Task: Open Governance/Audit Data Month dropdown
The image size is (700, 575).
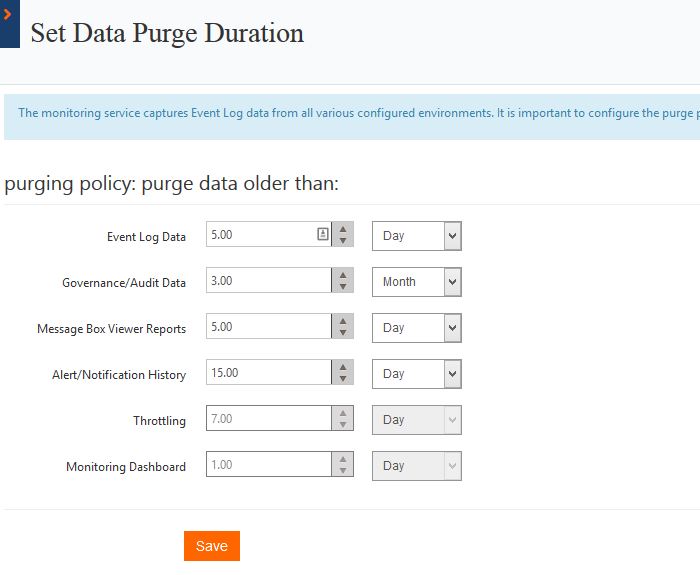Action: 417,282
